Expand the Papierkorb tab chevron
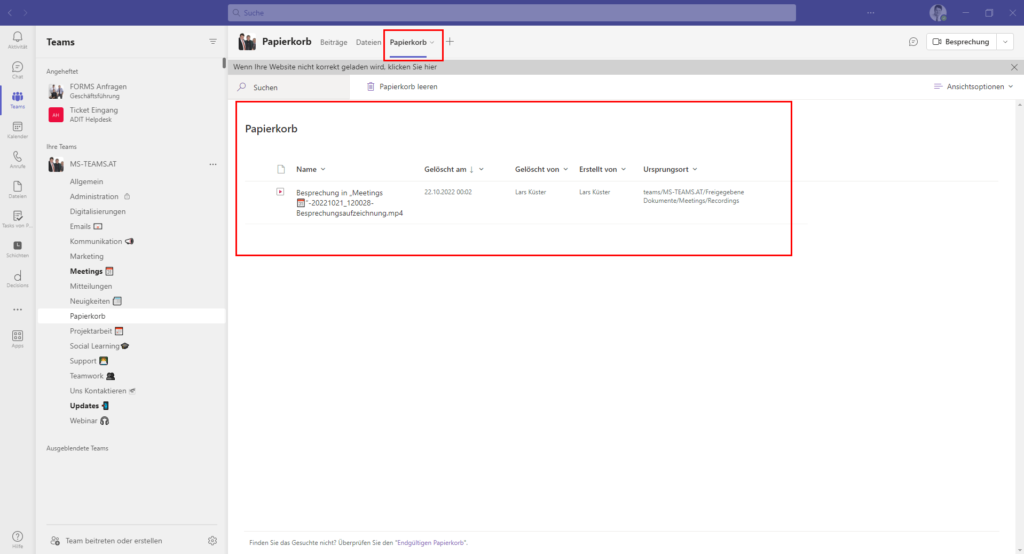Image resolution: width=1024 pixels, height=554 pixels. click(x=432, y=42)
